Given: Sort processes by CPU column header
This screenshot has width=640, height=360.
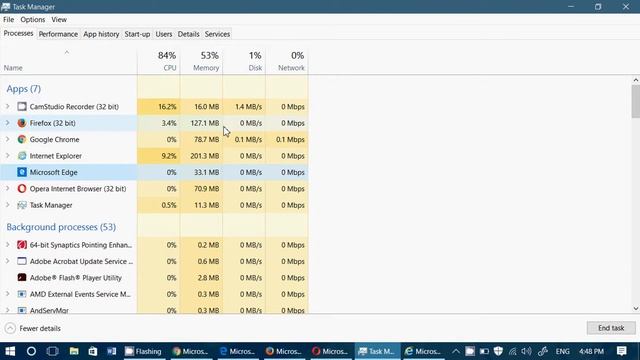Looking at the screenshot, I should [158, 61].
